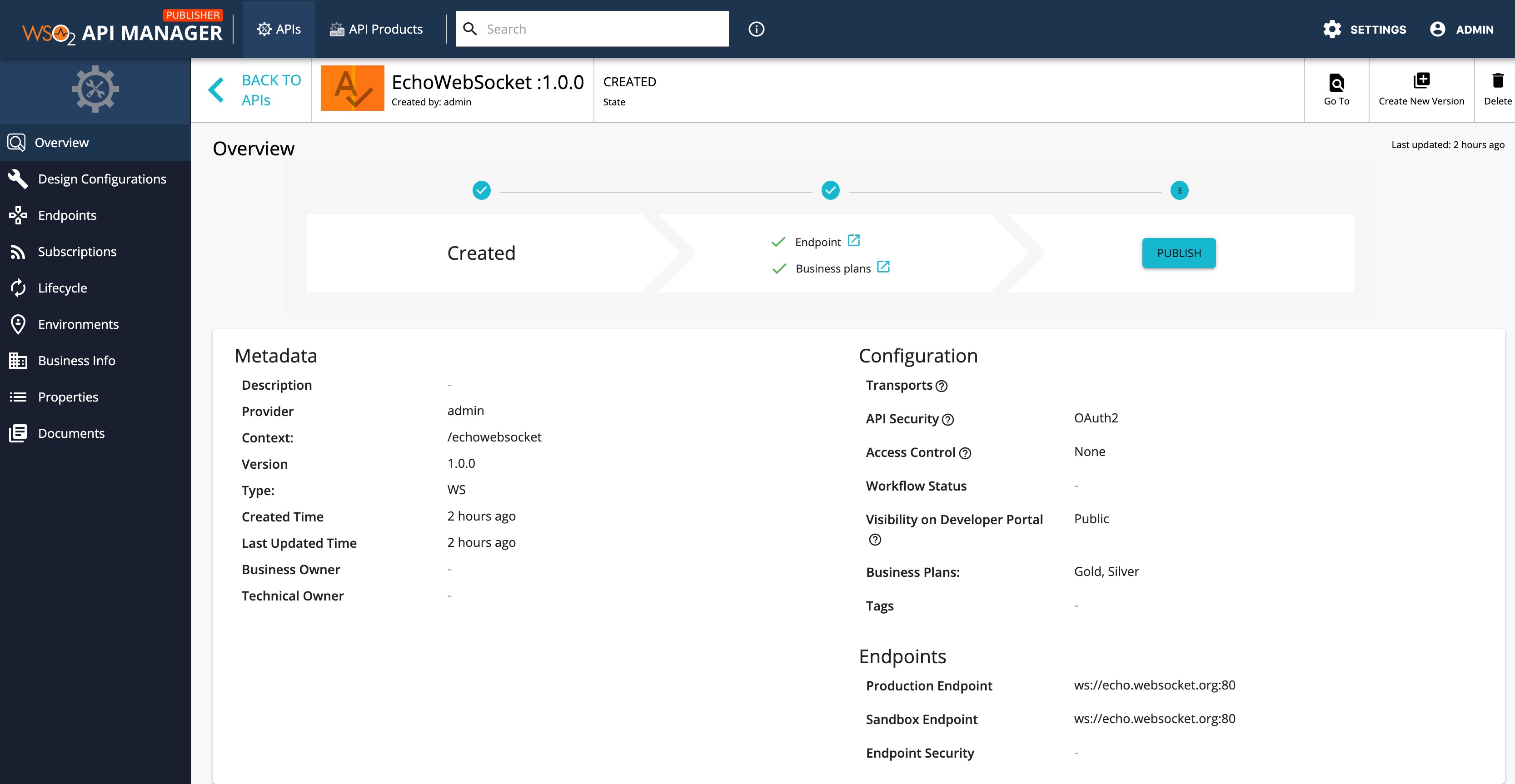The image size is (1515, 784).
Task: View Subscriptions for this API
Action: pos(77,251)
